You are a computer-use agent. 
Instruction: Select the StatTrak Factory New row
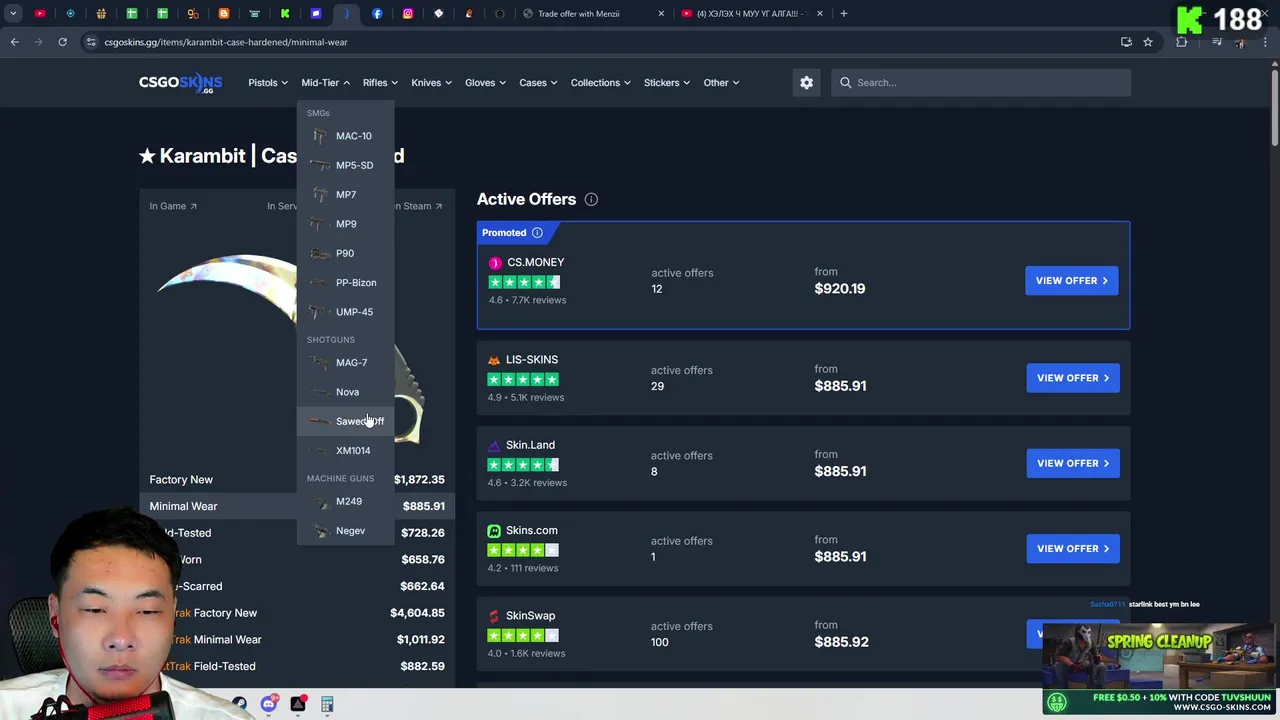coord(297,613)
